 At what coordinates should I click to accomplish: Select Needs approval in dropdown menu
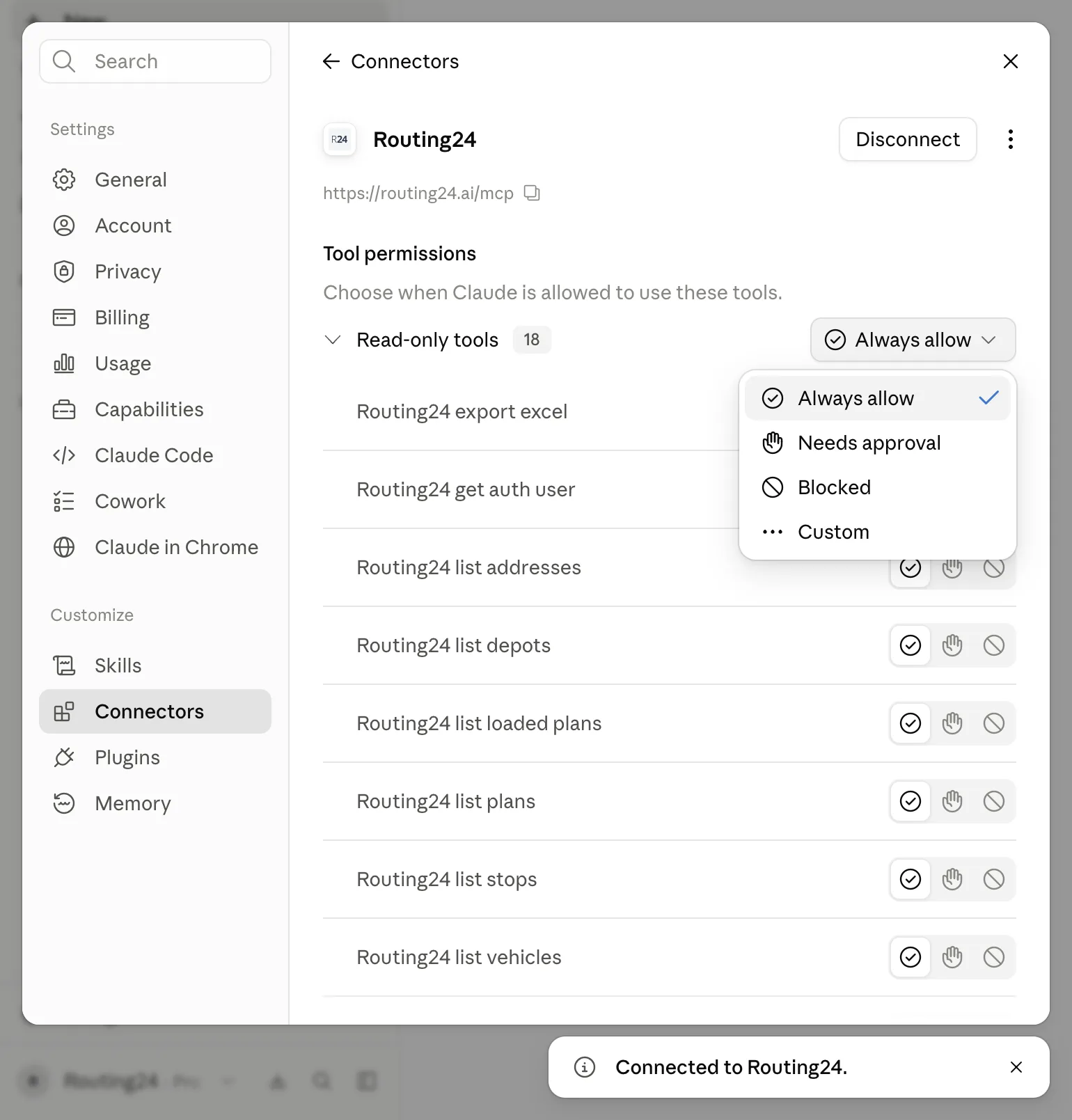877,443
